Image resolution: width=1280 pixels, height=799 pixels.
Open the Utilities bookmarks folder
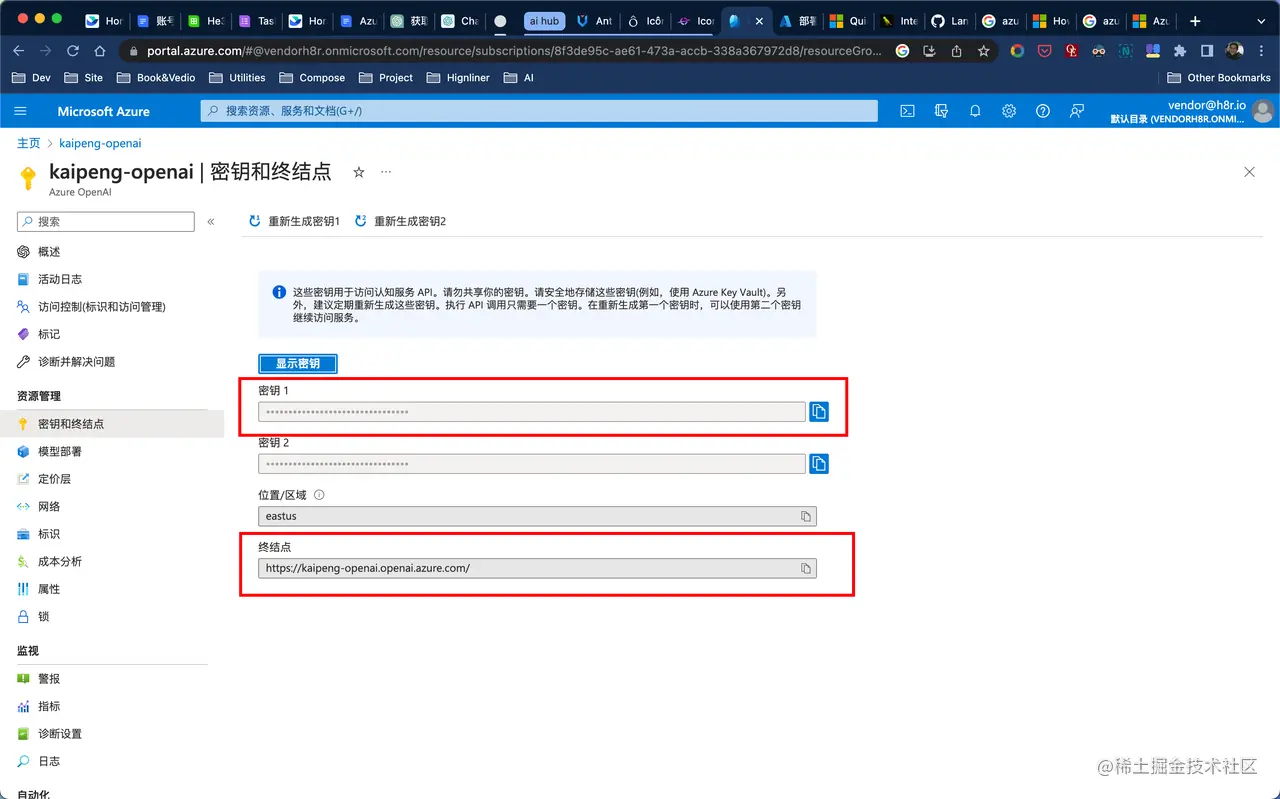[237, 77]
